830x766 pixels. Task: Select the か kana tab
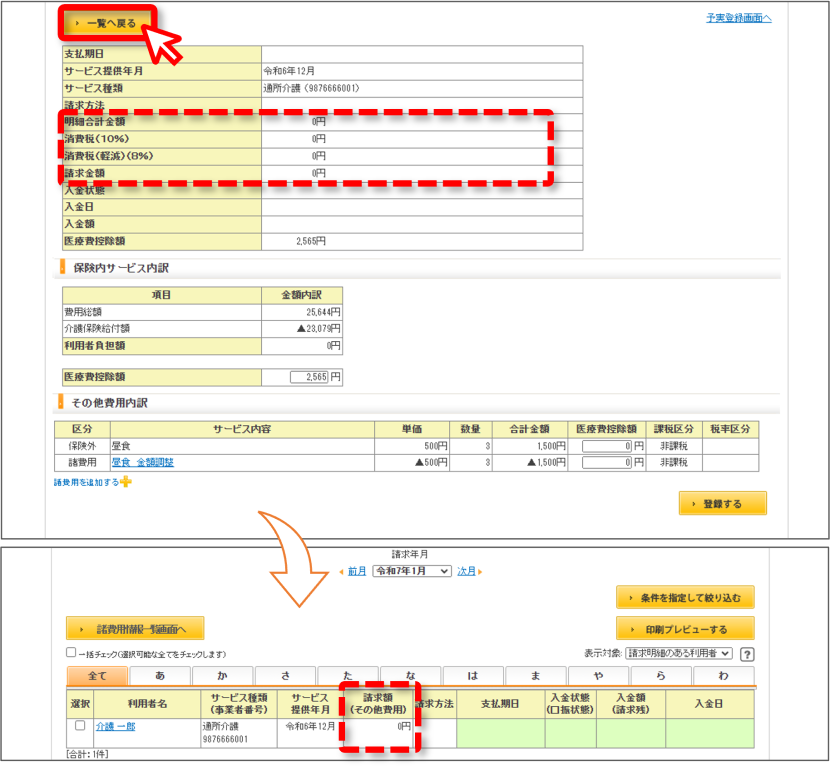point(222,676)
